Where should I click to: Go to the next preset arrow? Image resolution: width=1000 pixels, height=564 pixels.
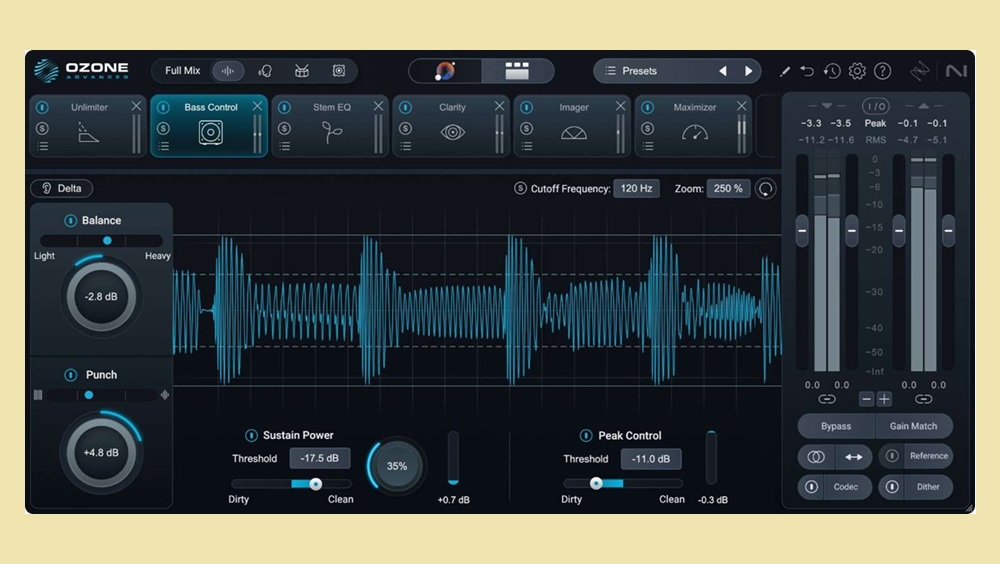(749, 71)
